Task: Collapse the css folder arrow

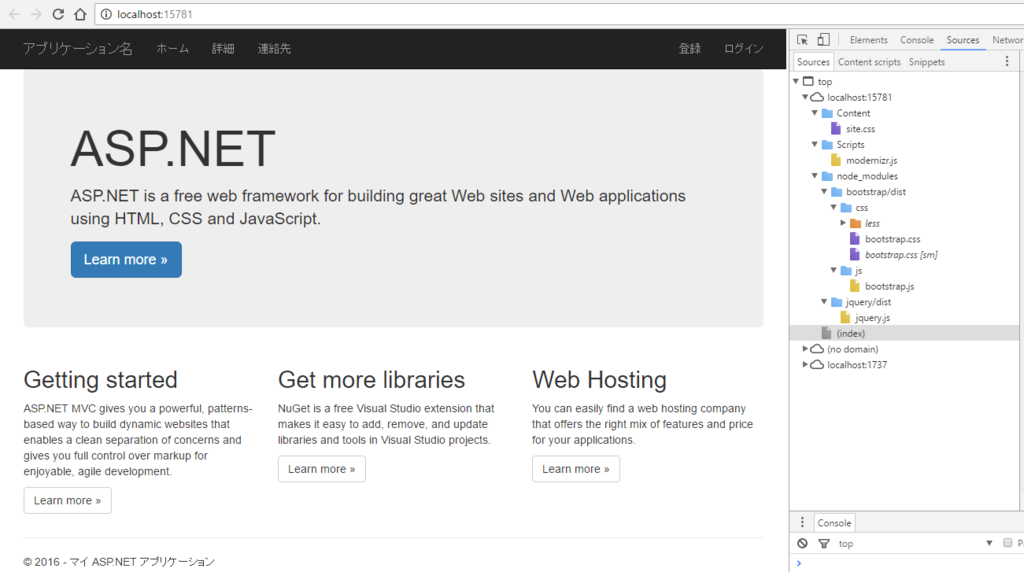Action: [x=834, y=208]
